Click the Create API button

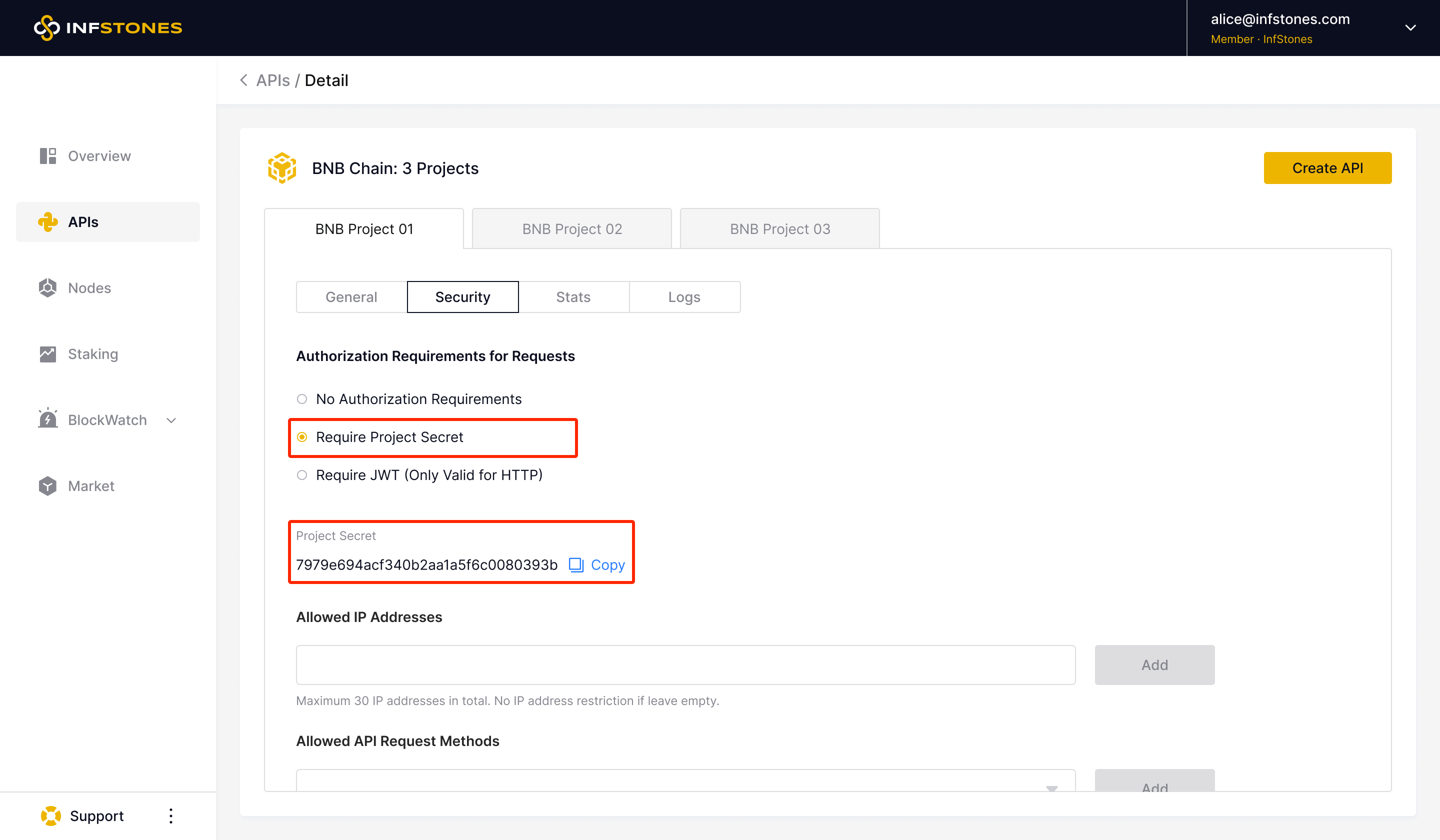coord(1327,168)
